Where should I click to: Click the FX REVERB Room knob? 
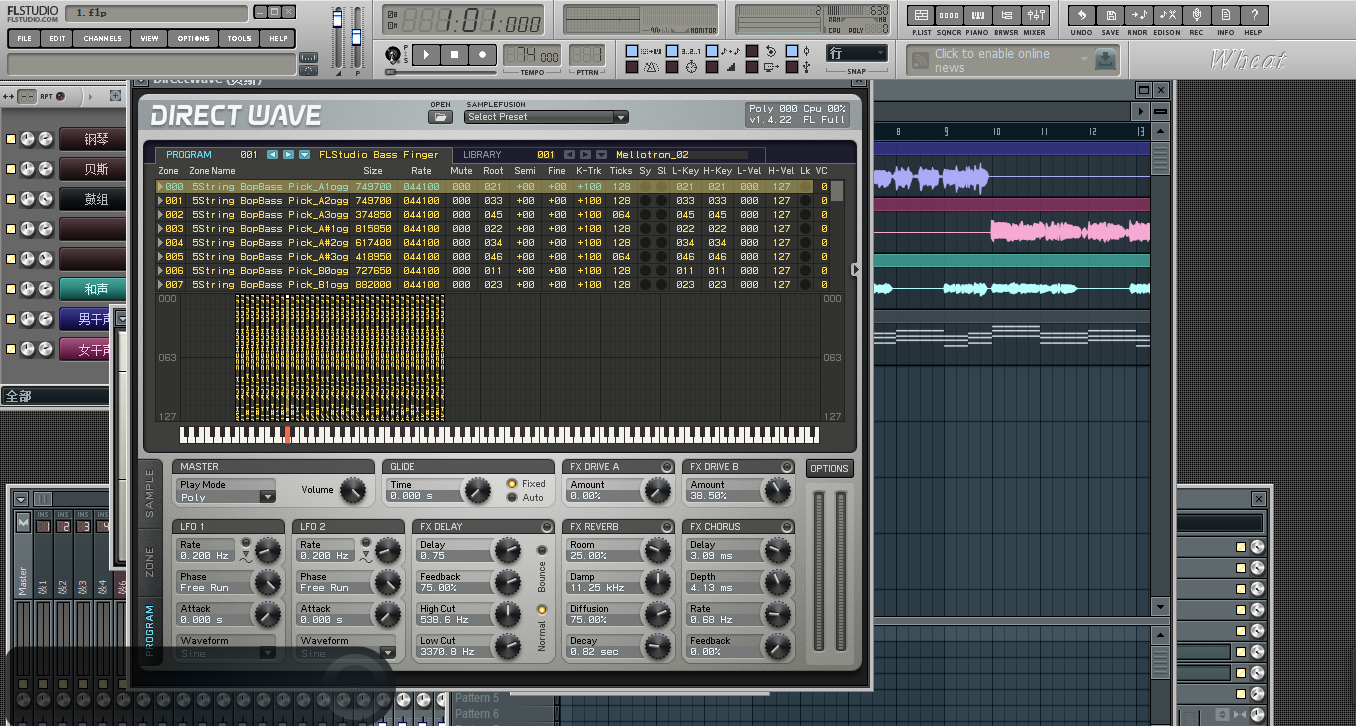click(657, 550)
